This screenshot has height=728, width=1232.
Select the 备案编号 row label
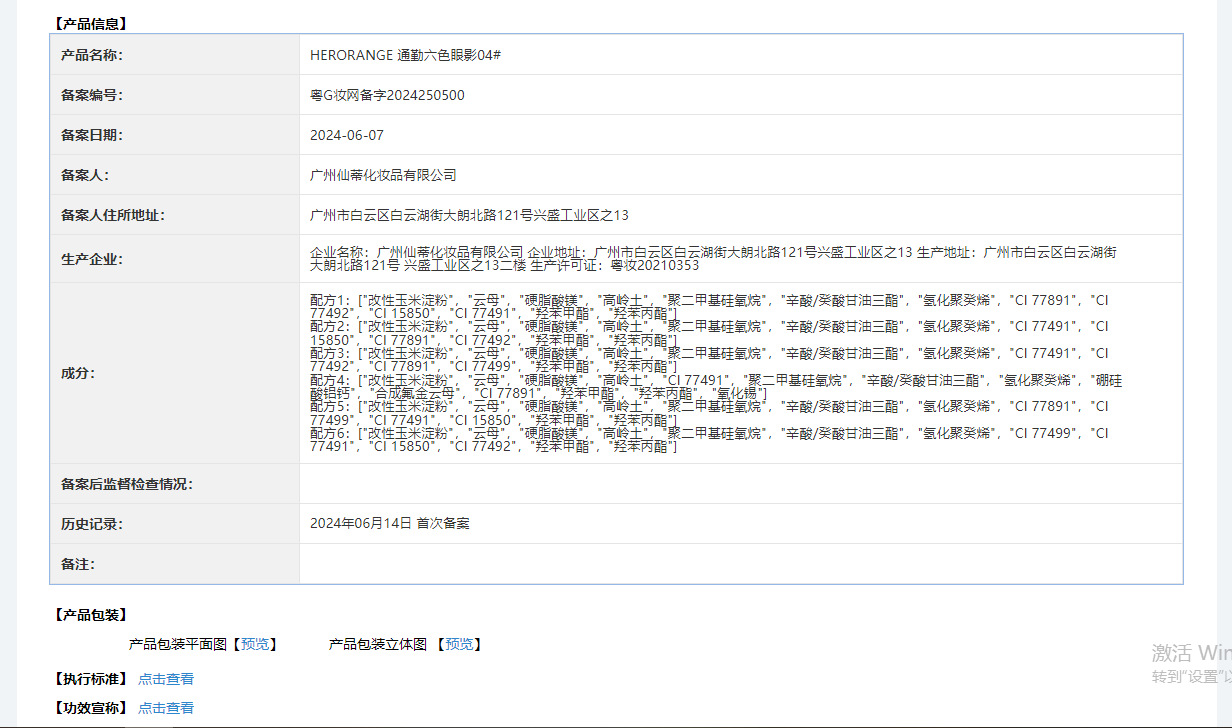[92, 95]
